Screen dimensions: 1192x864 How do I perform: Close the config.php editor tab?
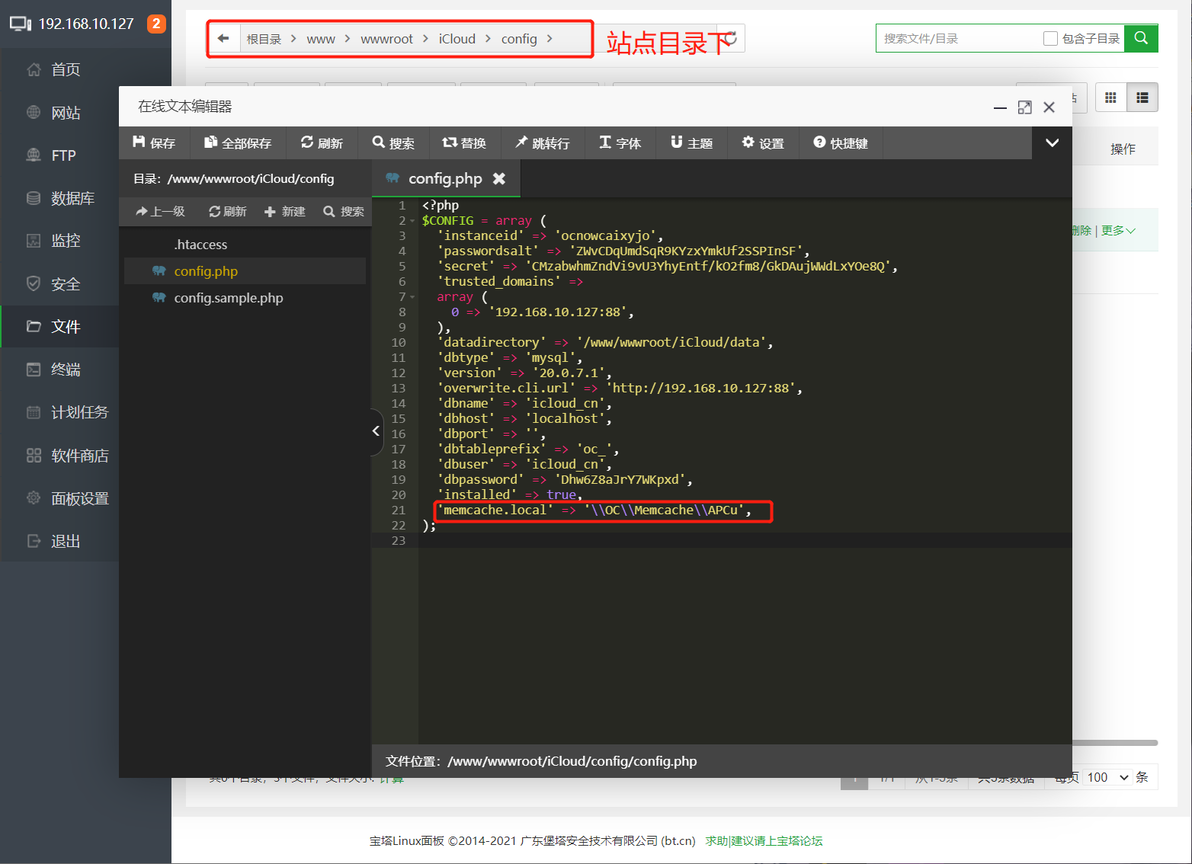click(x=499, y=179)
